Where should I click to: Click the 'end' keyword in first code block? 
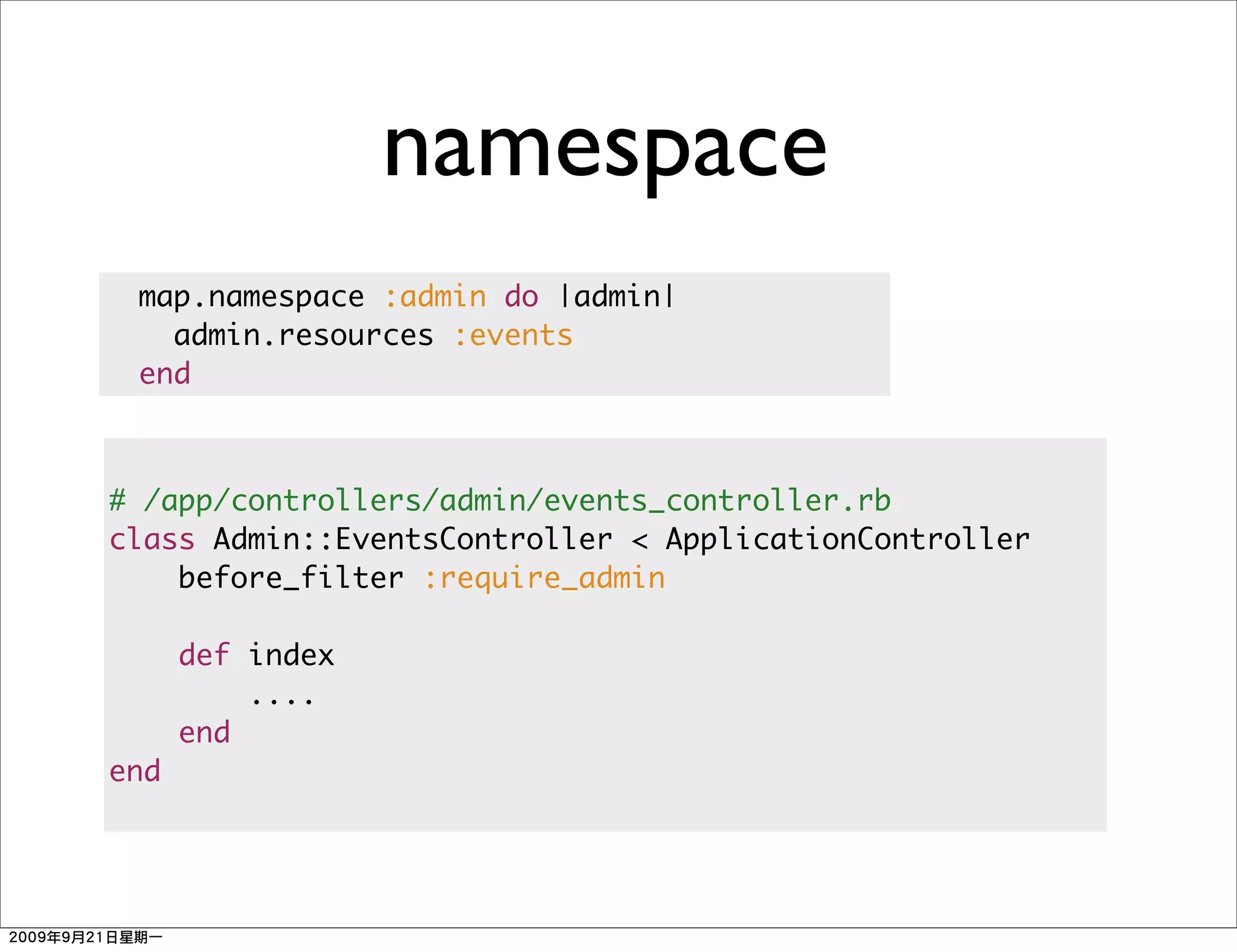pyautogui.click(x=165, y=374)
